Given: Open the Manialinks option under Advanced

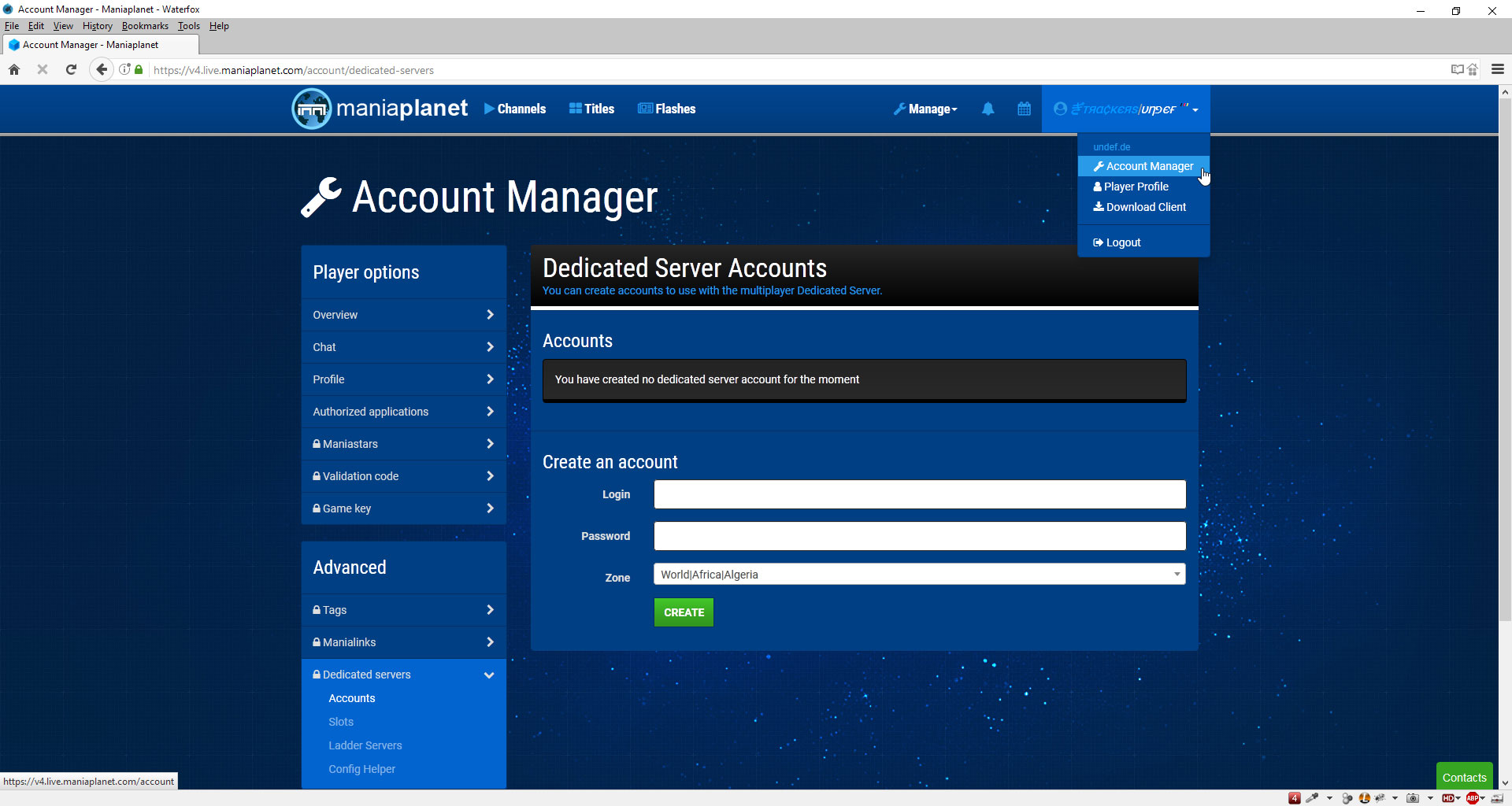Looking at the screenshot, I should (x=403, y=642).
